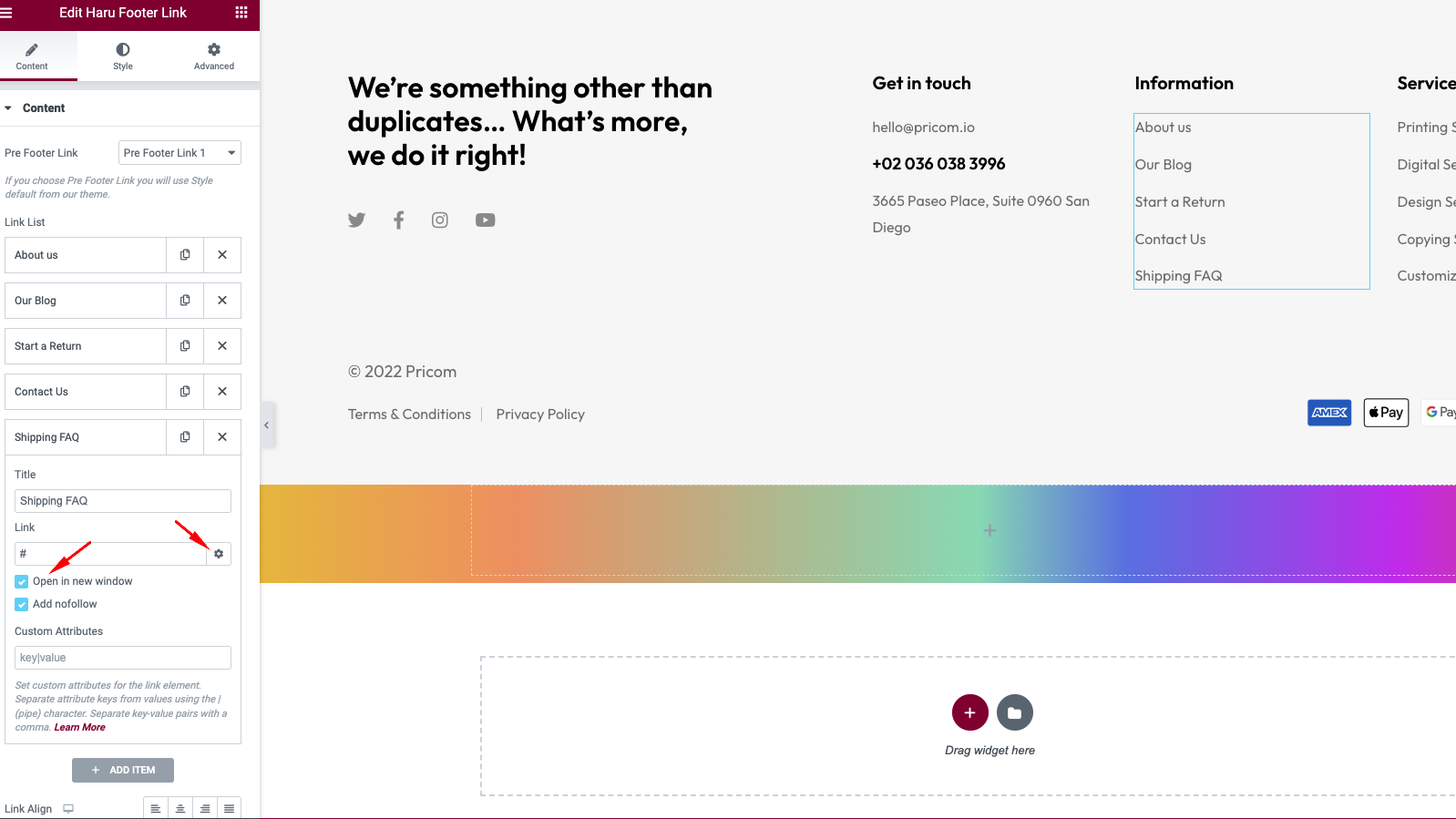This screenshot has width=1456, height=819.
Task: Click the YouTube social icon
Action: click(486, 220)
